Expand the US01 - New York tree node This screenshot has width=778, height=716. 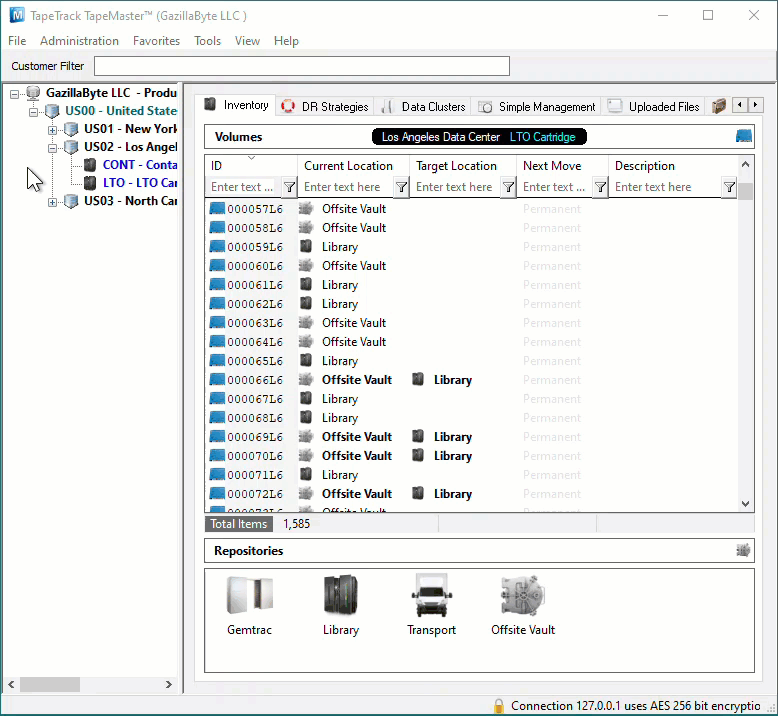52,130
